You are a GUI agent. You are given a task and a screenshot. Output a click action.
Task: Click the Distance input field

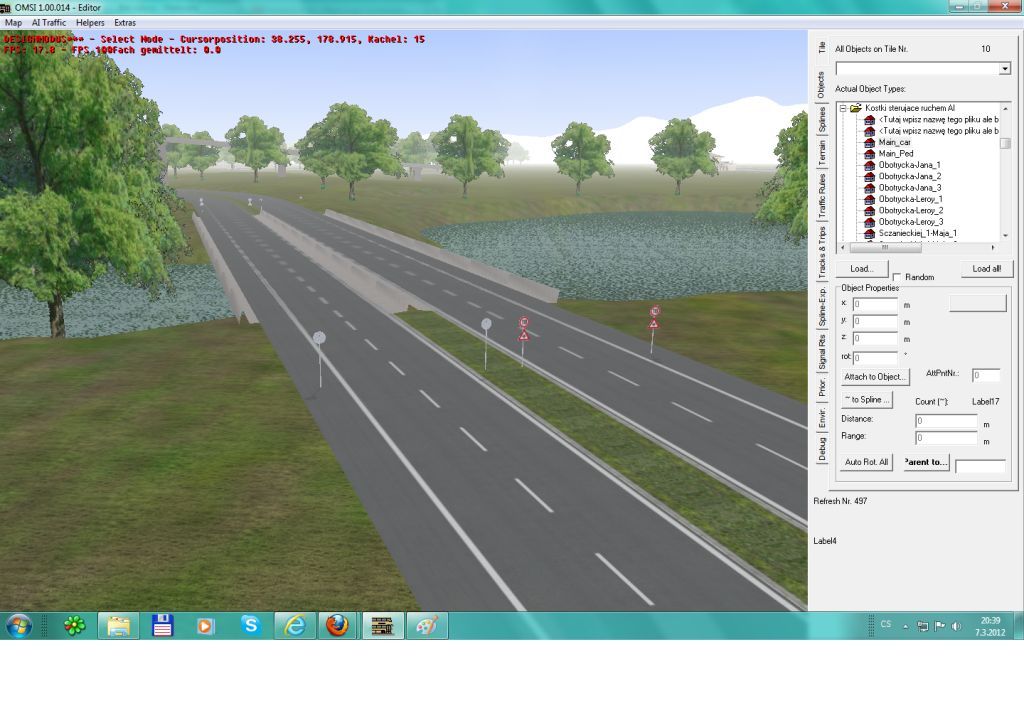click(946, 420)
